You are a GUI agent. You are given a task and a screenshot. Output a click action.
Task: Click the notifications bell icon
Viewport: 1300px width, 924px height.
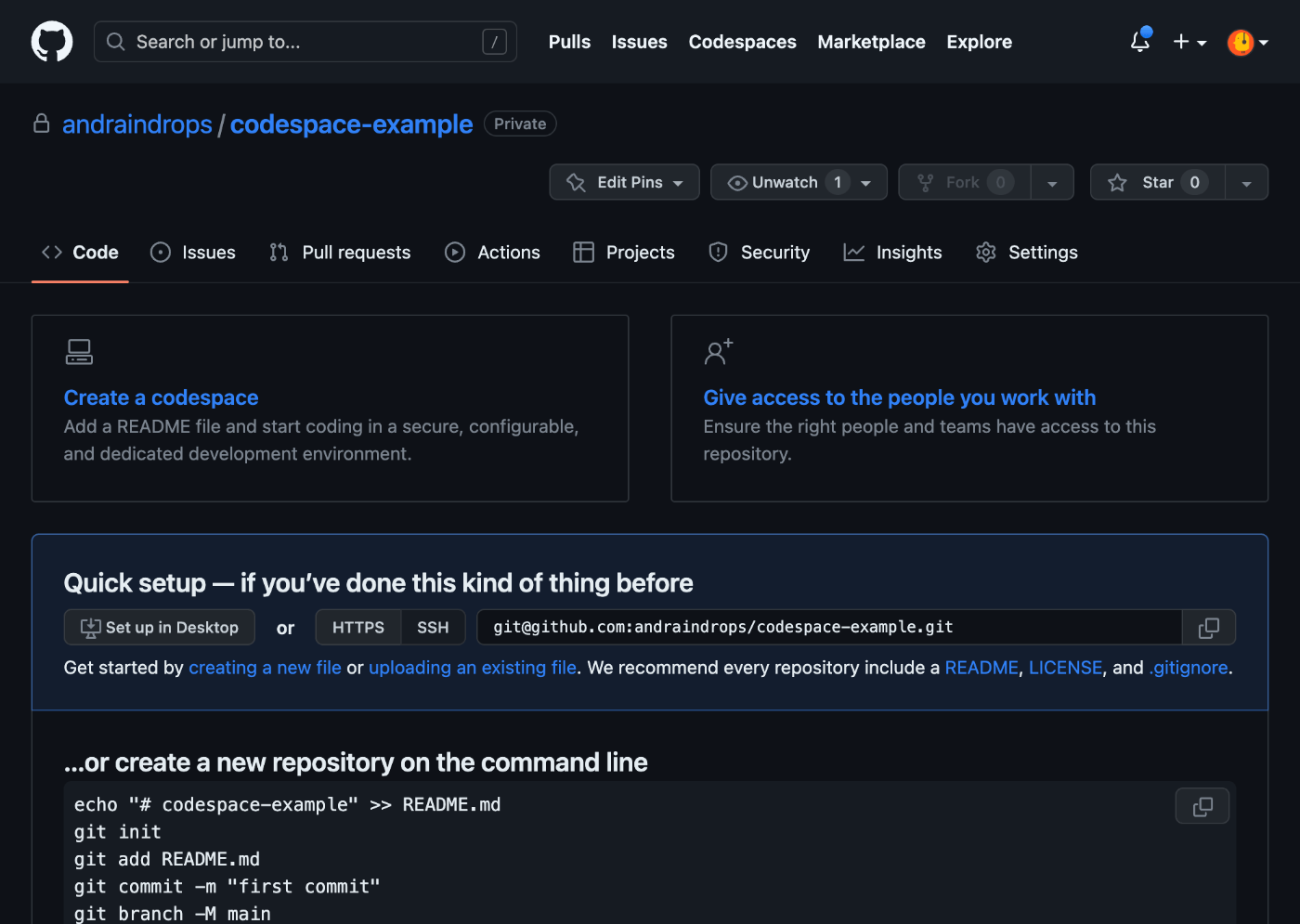(1140, 42)
